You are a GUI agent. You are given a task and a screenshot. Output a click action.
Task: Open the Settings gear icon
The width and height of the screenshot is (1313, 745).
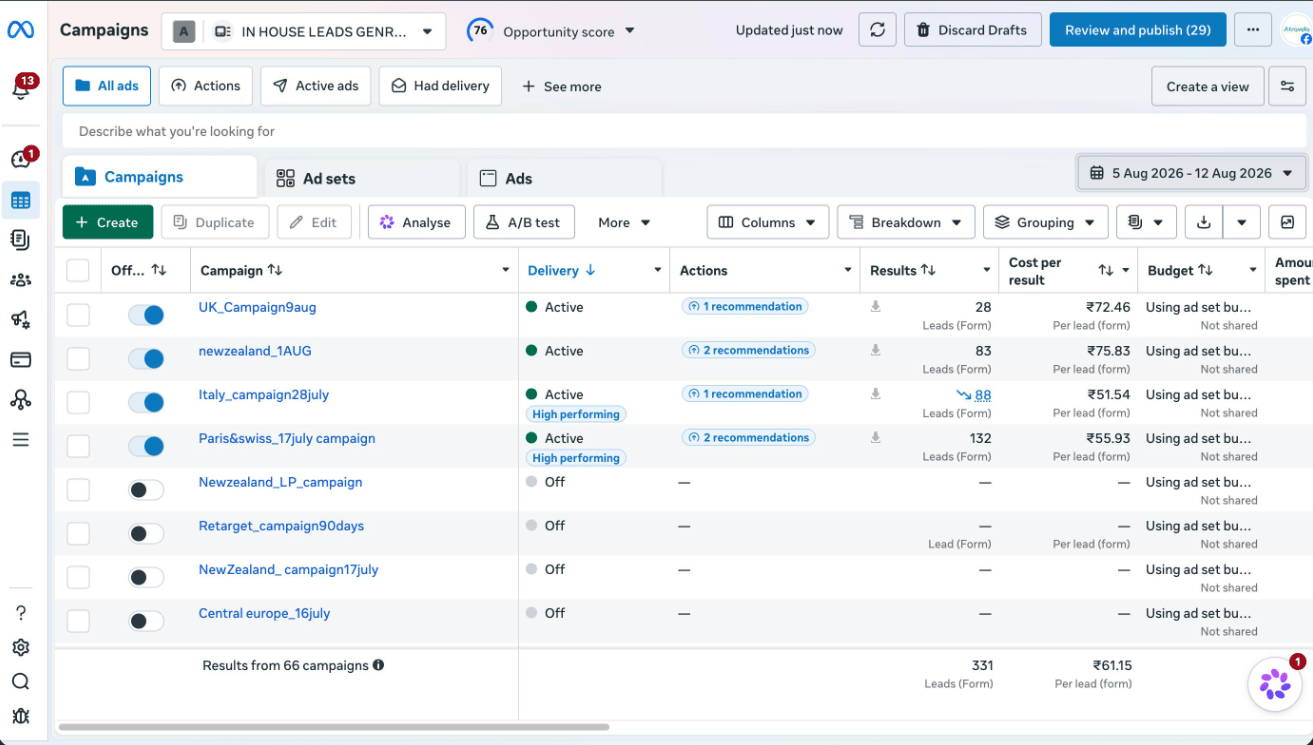tap(21, 647)
